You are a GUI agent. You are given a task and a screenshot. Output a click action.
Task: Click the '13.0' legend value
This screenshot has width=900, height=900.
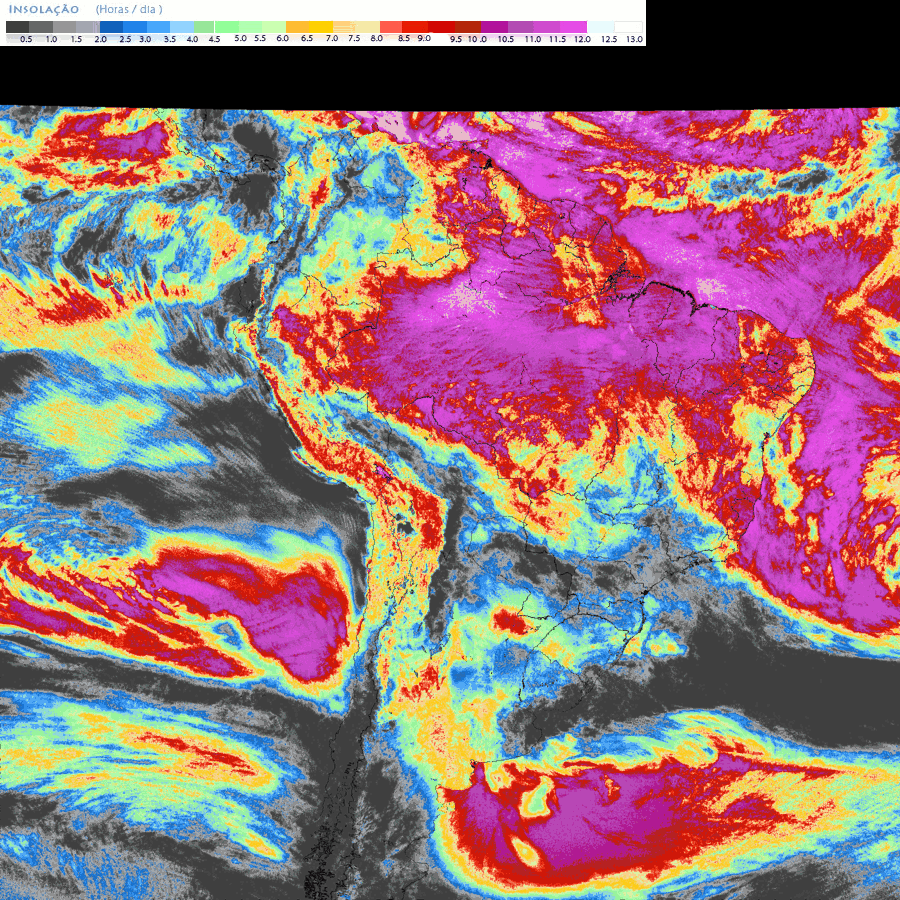click(634, 39)
